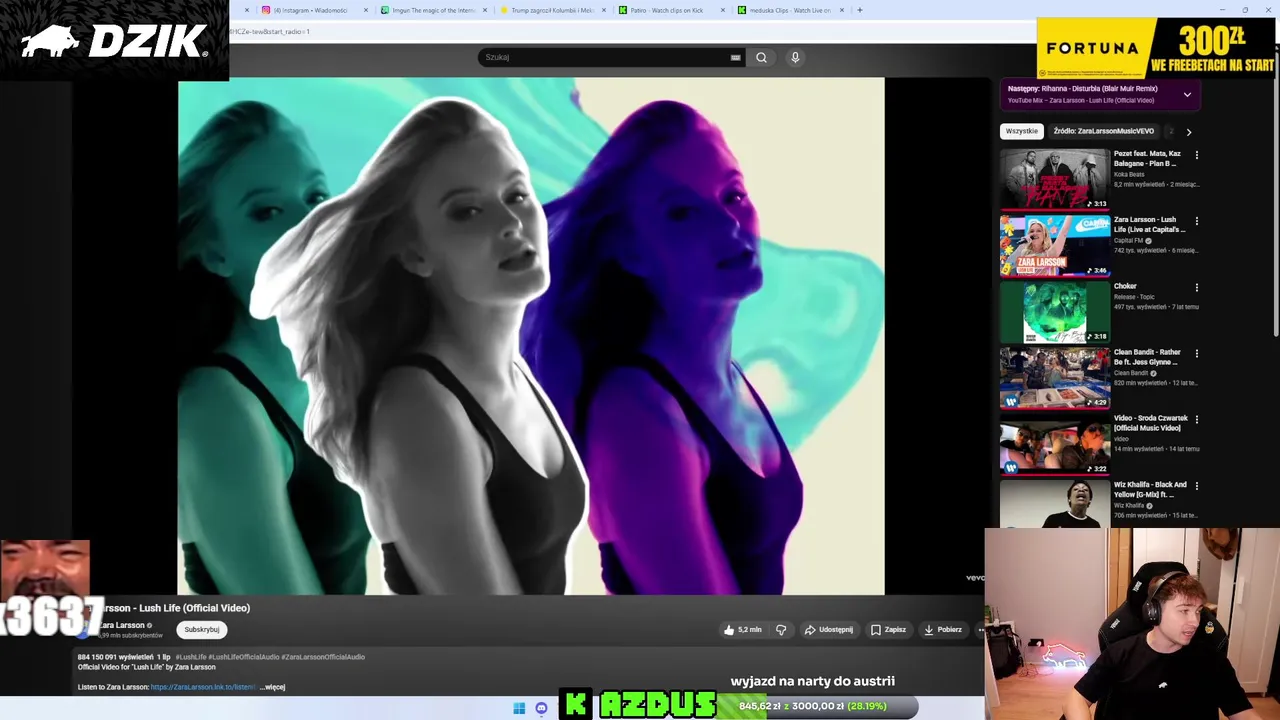Expand the description with ...więcej
The width and height of the screenshot is (1280, 720).
272,687
